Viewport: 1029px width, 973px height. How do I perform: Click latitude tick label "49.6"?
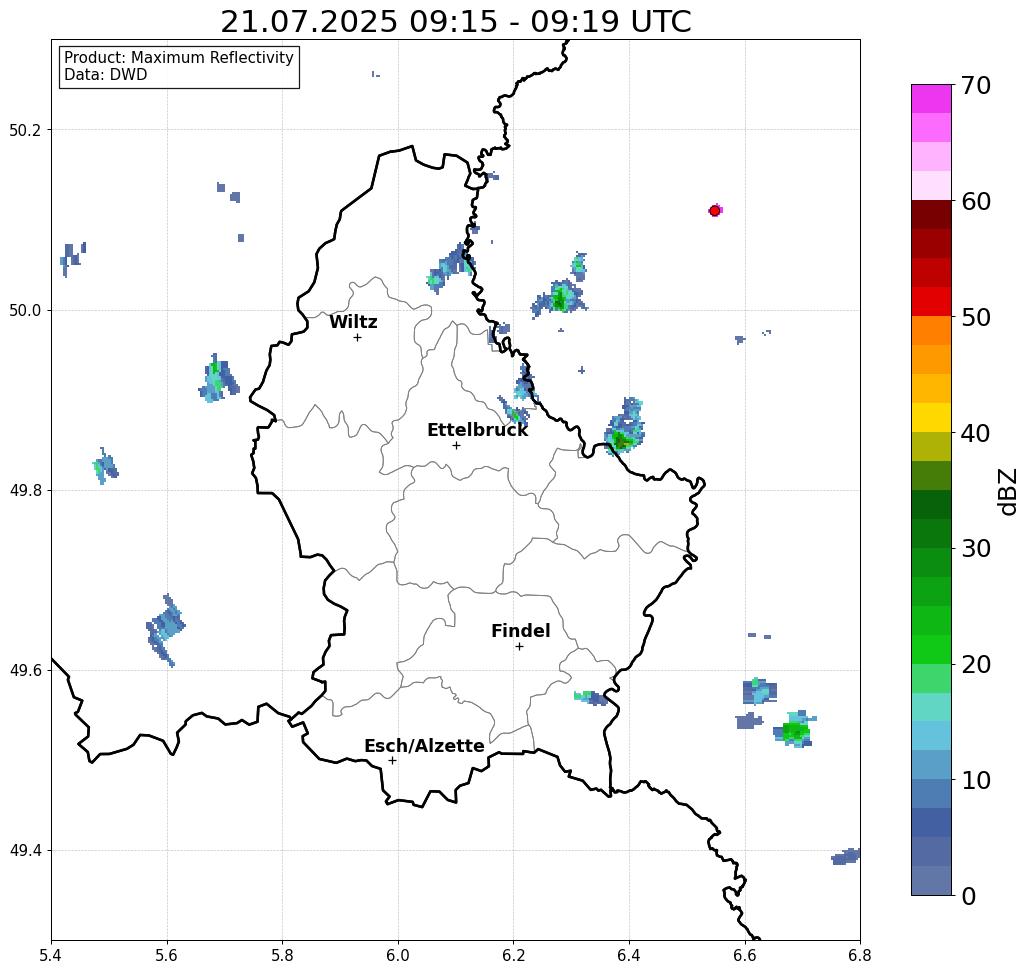pos(25,671)
